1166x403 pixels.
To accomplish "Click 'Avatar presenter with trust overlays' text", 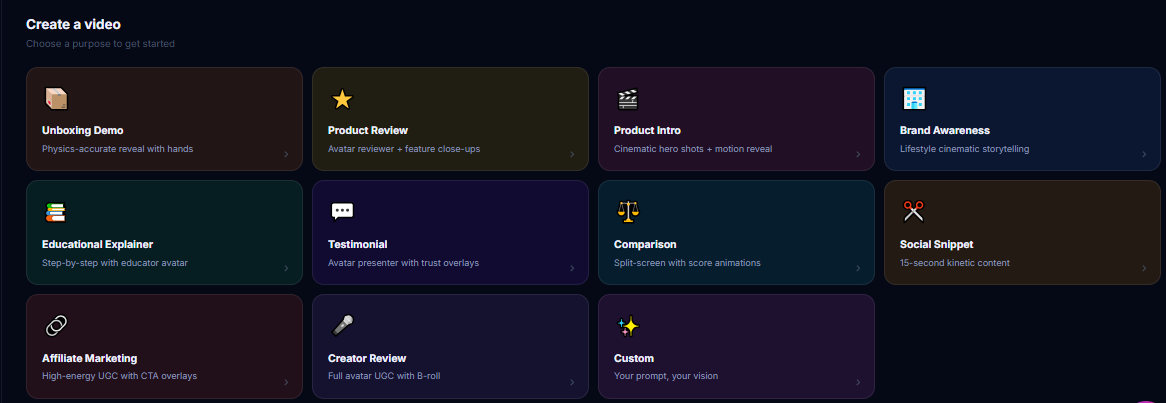I will 403,262.
